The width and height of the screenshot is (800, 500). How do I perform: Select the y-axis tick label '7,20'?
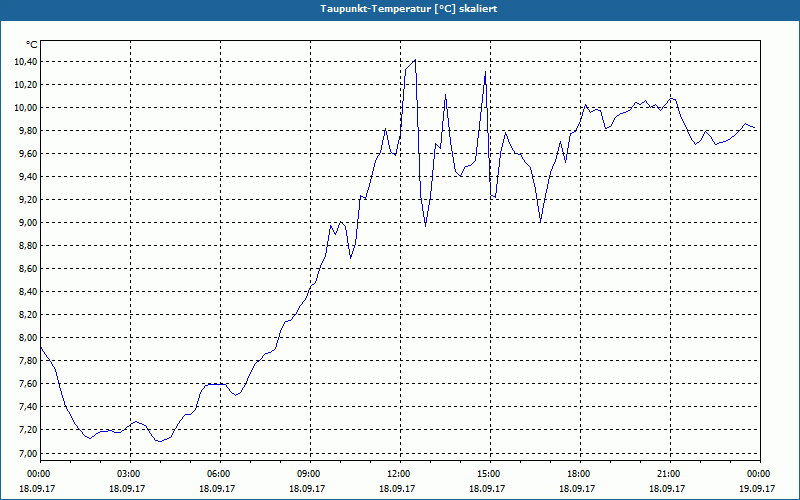pos(29,430)
